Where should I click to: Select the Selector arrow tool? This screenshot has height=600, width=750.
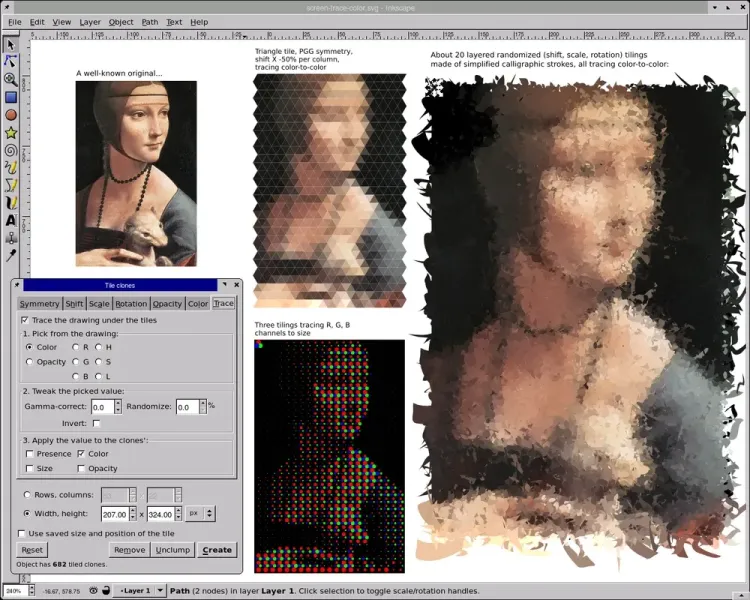(x=11, y=45)
